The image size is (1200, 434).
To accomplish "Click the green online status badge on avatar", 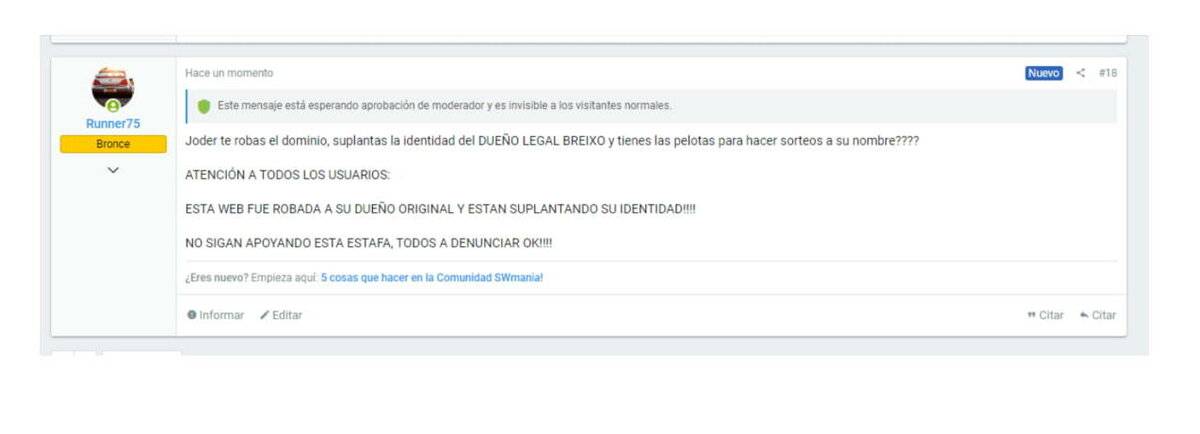I will [x=113, y=106].
